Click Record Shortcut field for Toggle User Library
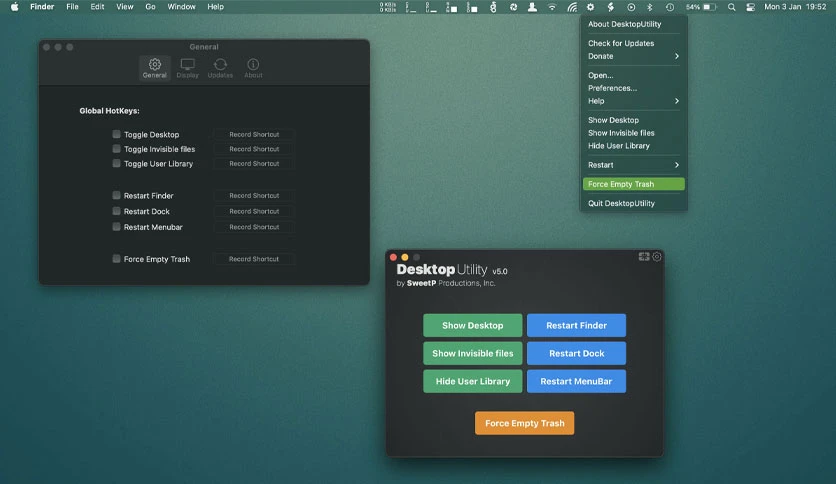 [254, 164]
